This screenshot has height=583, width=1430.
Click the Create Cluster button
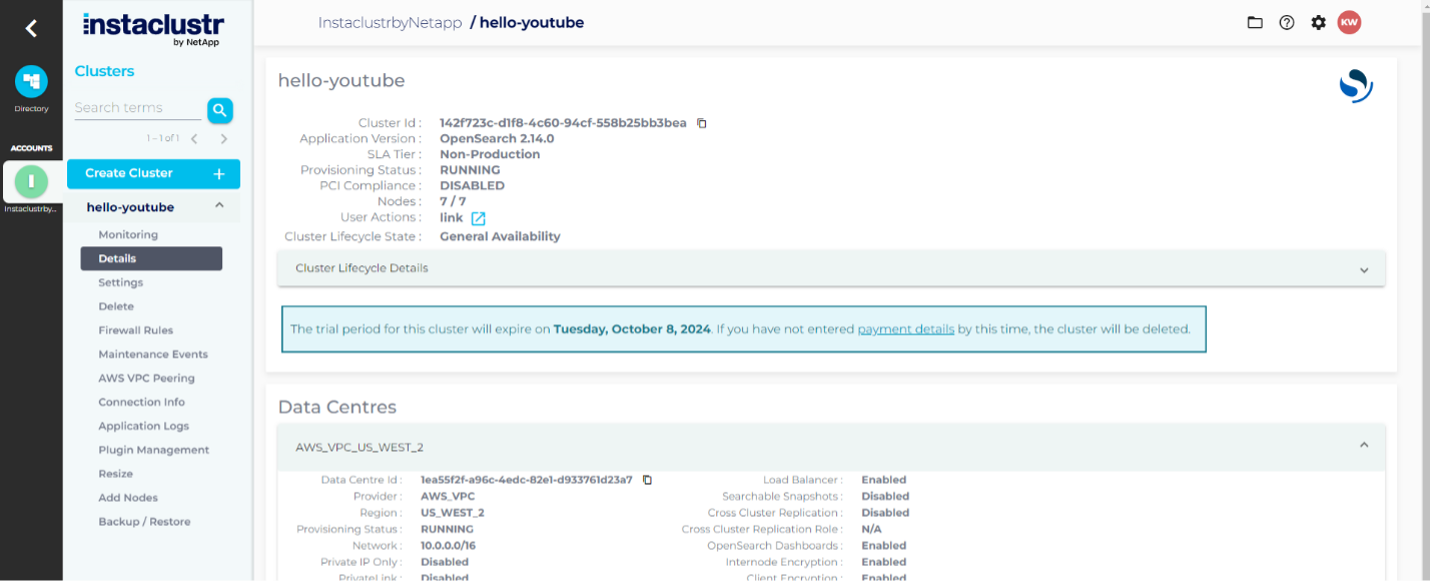point(153,174)
